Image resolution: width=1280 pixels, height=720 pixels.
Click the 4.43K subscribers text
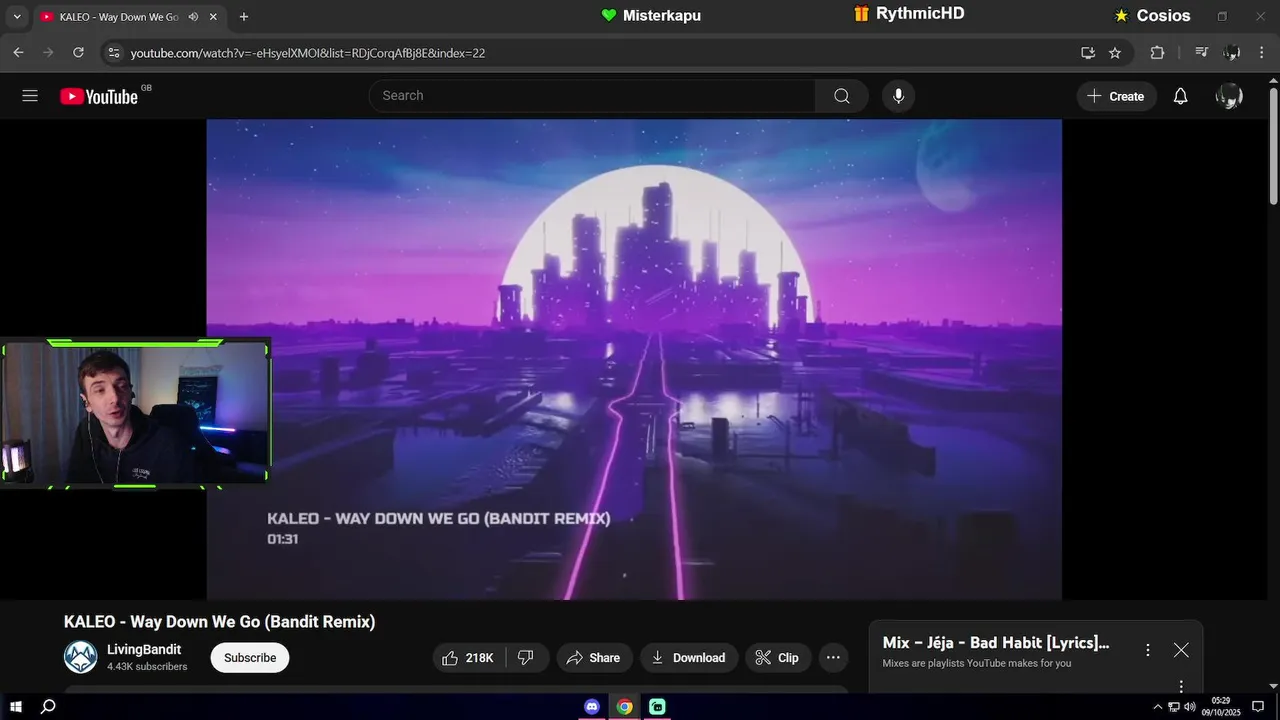(x=147, y=667)
